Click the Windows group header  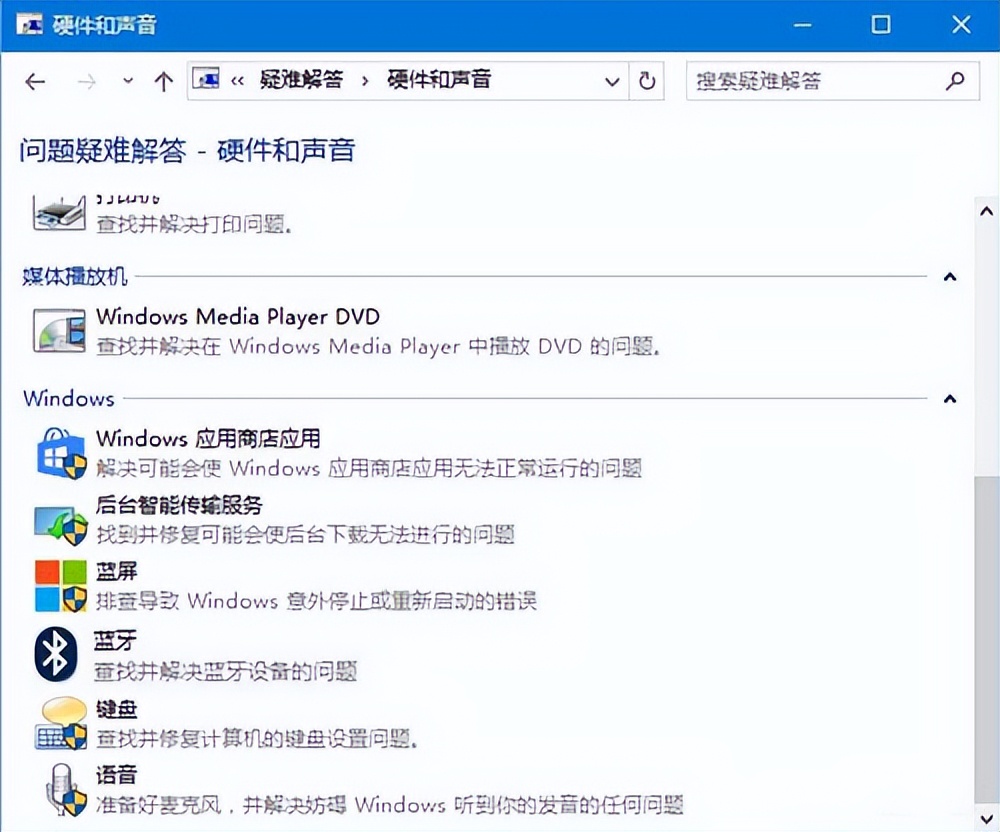[69, 398]
